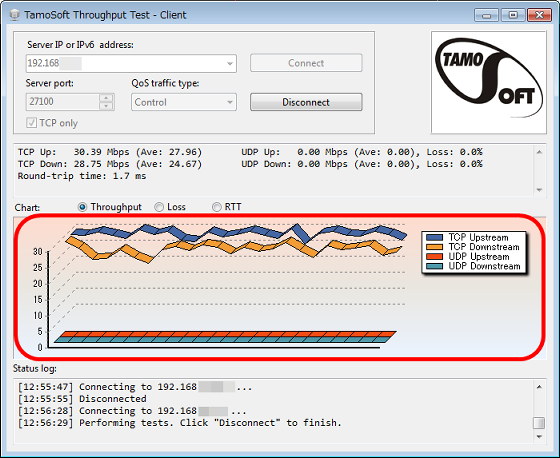Toggle the TCP only checkbox
Screen dimensions: 560x458
tap(31, 123)
